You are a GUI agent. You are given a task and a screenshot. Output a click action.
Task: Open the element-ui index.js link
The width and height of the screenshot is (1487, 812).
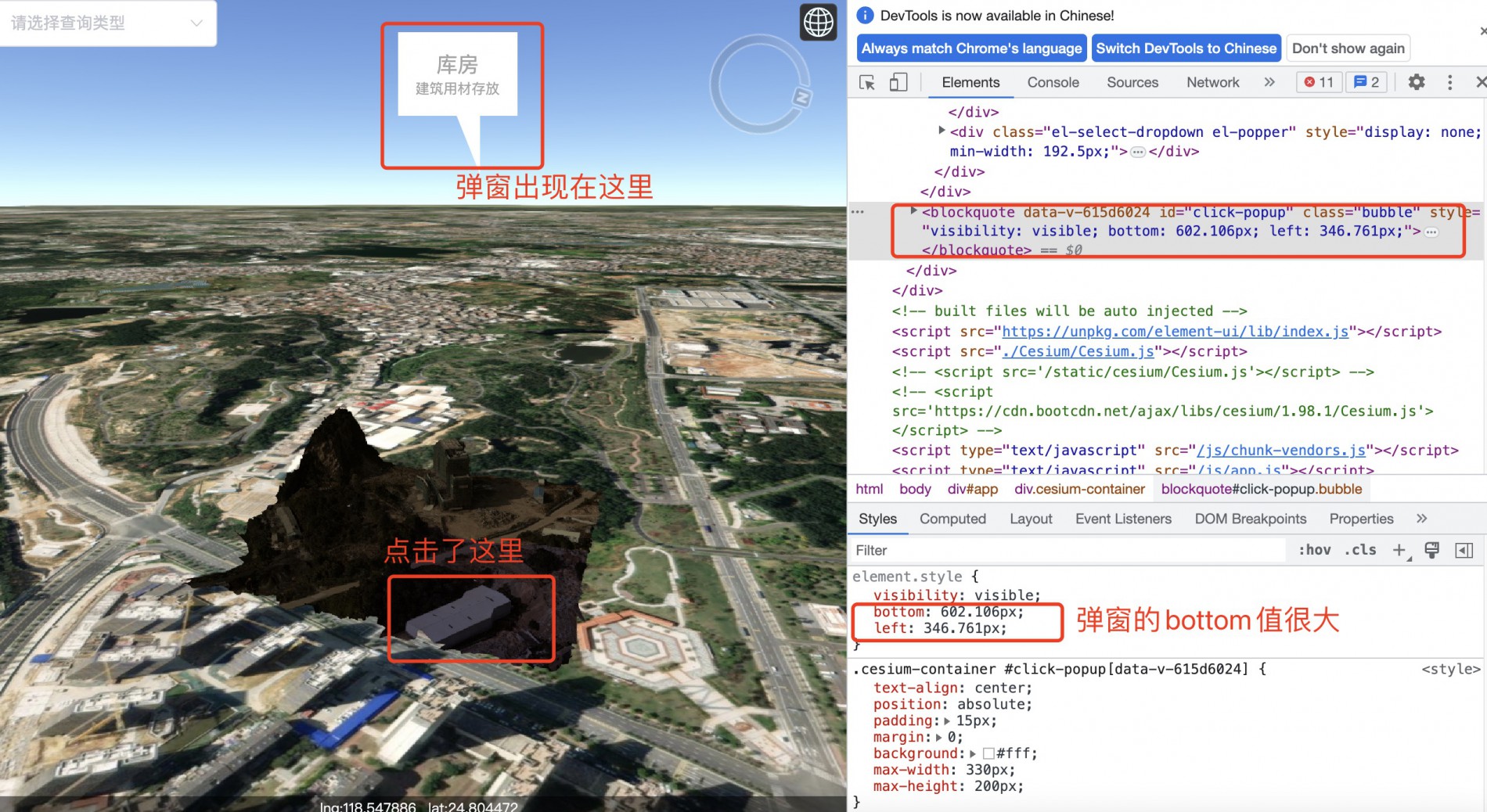click(x=1176, y=332)
